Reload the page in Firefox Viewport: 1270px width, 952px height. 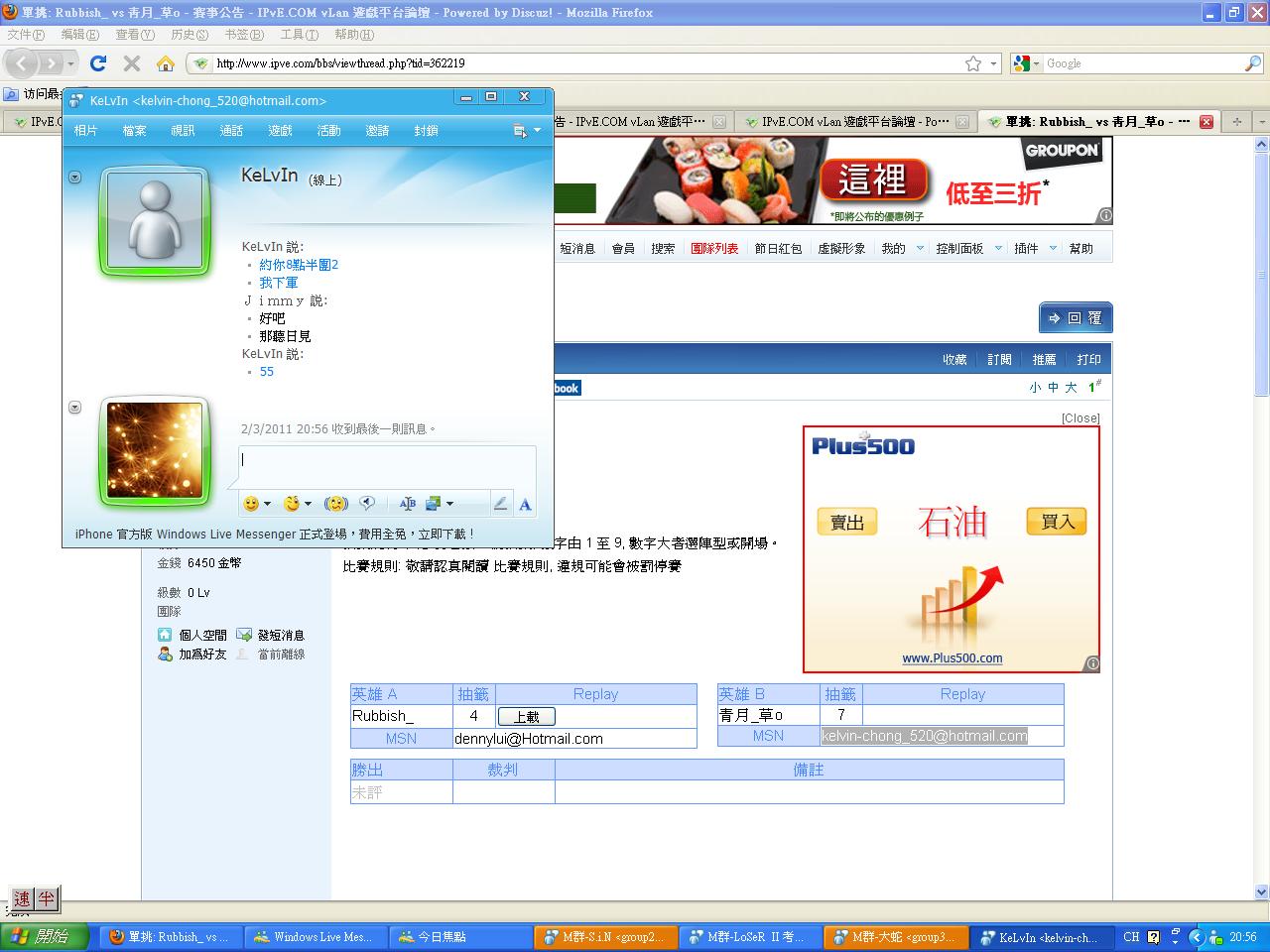(x=98, y=63)
